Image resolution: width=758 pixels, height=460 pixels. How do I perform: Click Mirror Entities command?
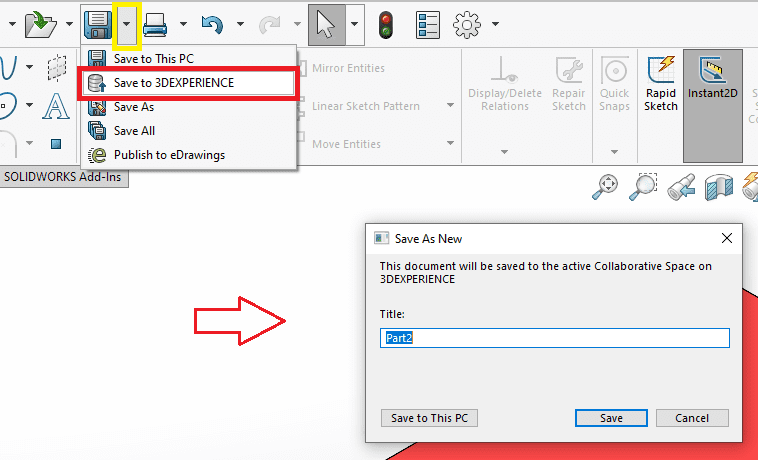tap(348, 68)
